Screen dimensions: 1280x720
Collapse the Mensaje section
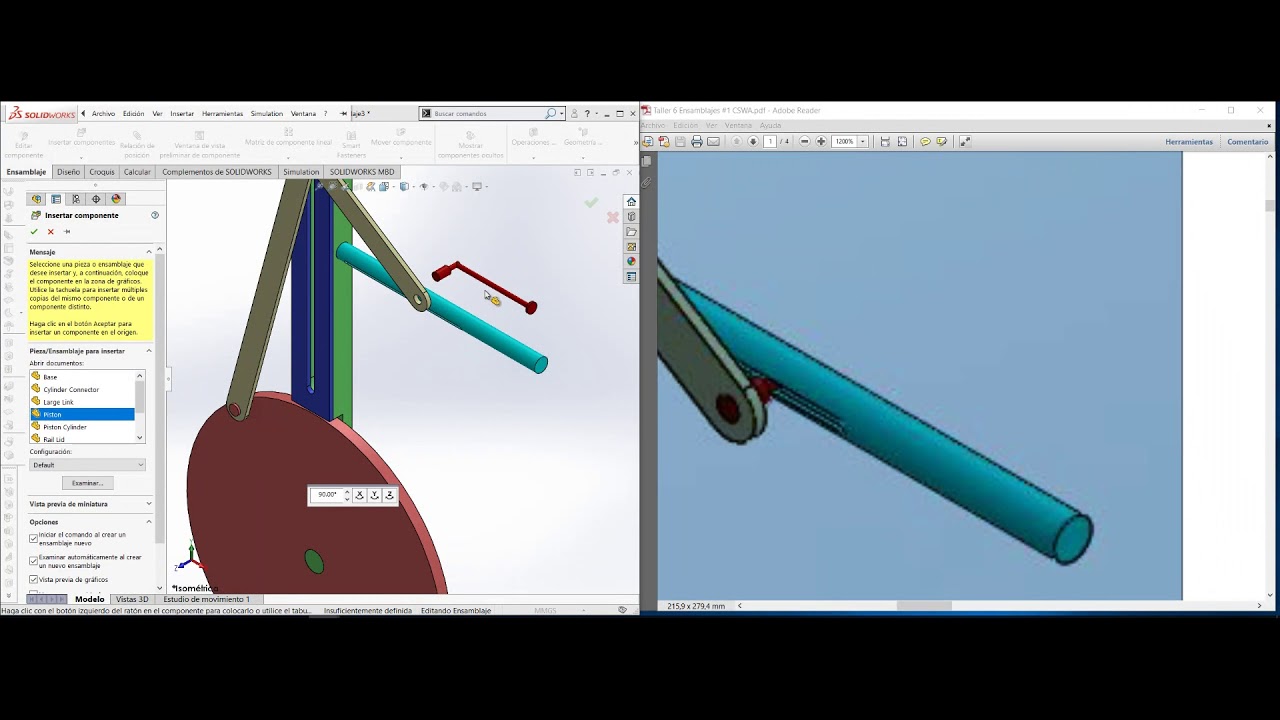pyautogui.click(x=149, y=252)
